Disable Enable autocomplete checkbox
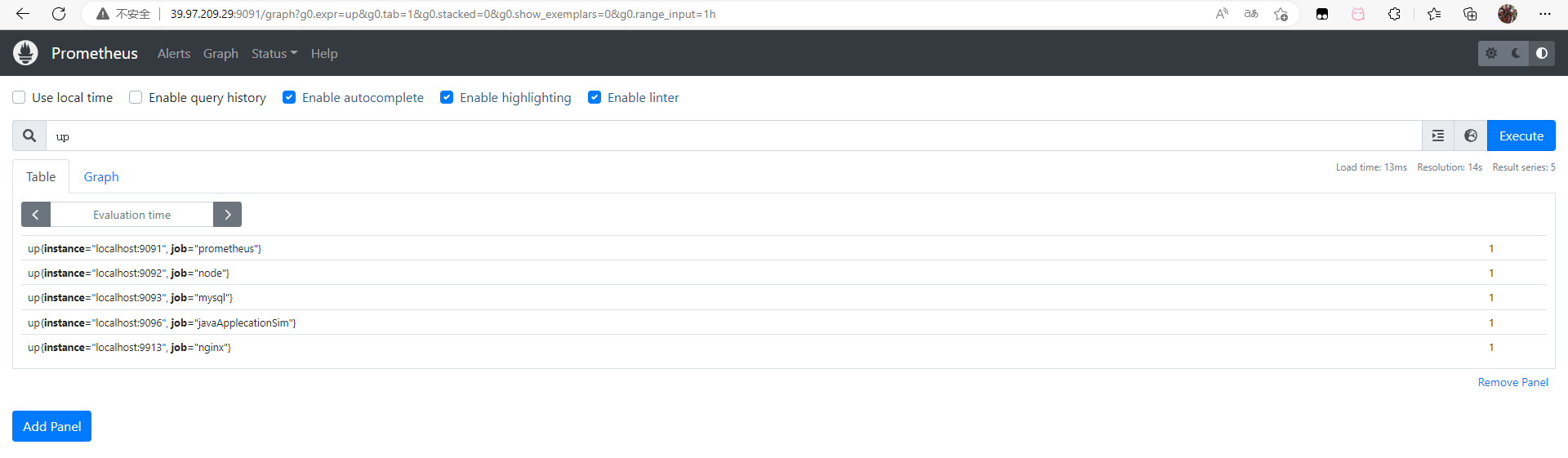This screenshot has width=1568, height=458. [289, 97]
